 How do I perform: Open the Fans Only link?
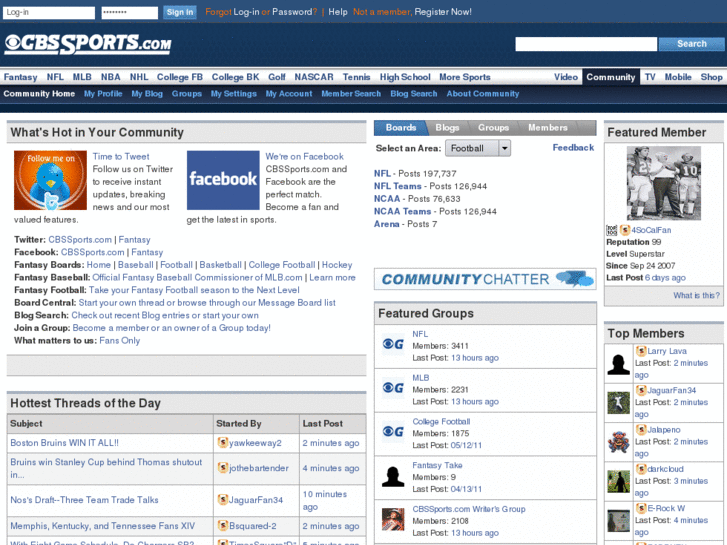click(x=119, y=340)
